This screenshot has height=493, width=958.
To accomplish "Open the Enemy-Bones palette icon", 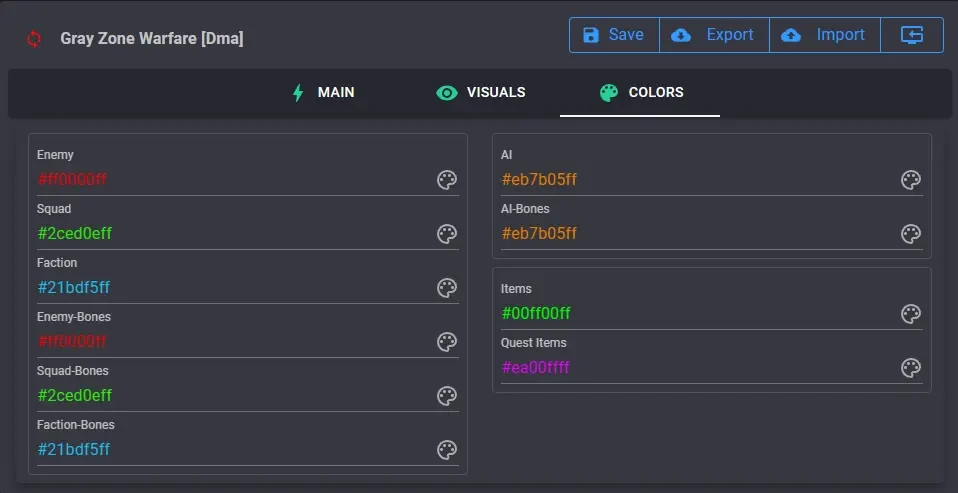I will pos(447,341).
